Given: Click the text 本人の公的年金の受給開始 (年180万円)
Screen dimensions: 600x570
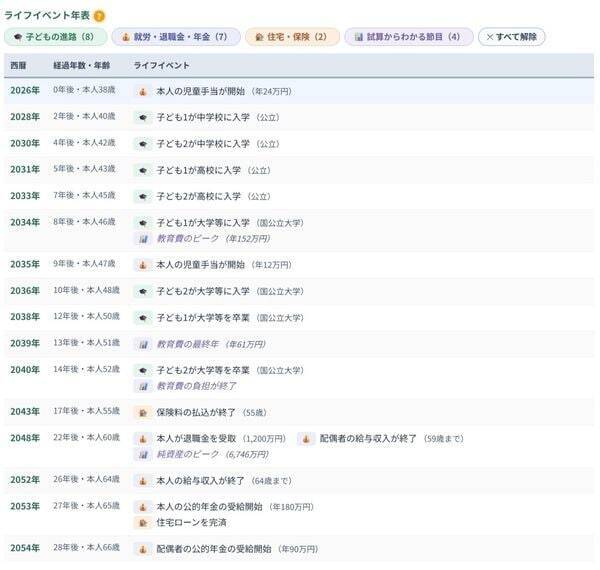Looking at the screenshot, I should [235, 507].
